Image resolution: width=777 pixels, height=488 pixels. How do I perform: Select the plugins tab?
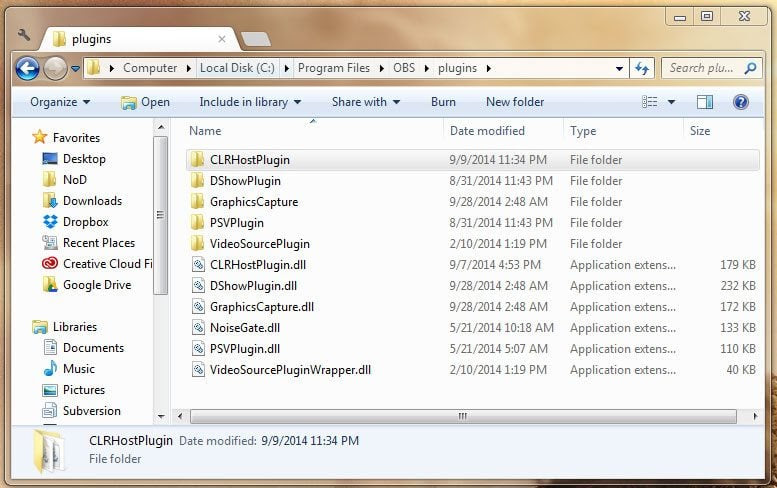tap(139, 39)
